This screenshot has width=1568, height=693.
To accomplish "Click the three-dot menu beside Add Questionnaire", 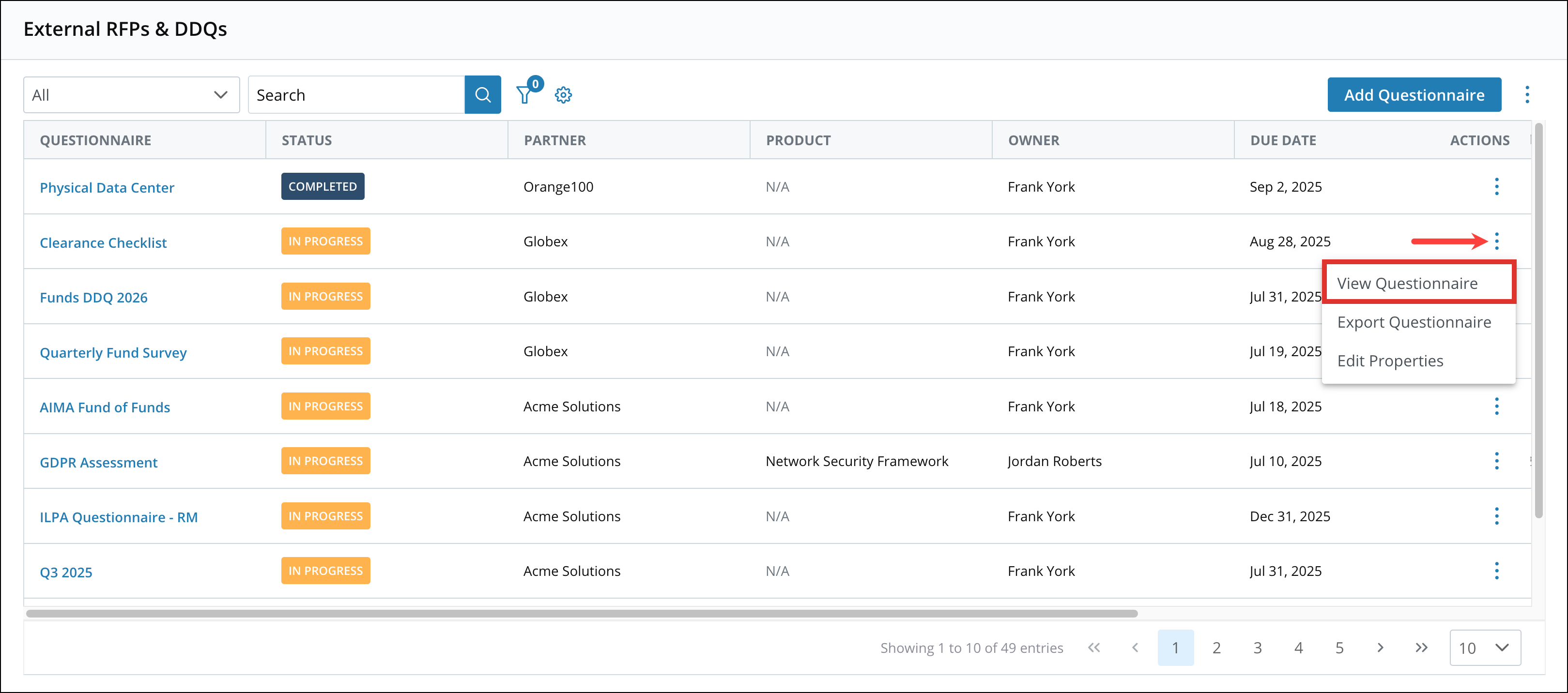I will (1528, 94).
